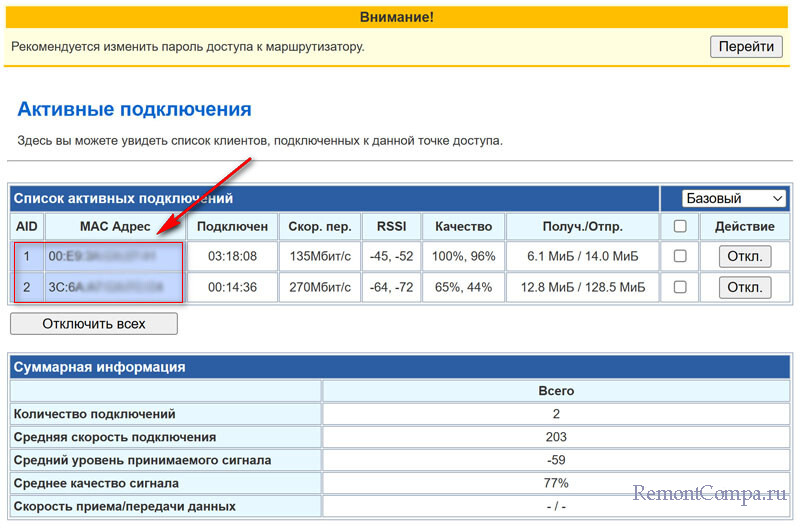
Task: Check the checkbox for connection AID 2
Action: pos(680,288)
